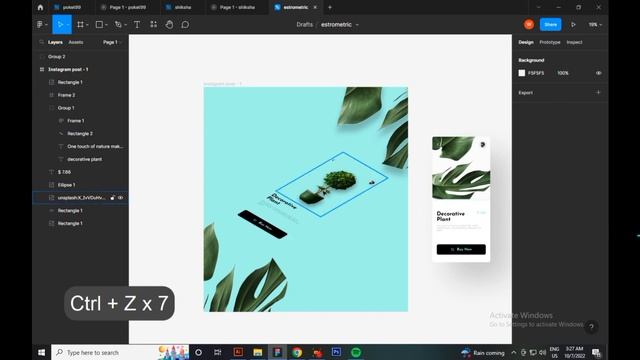
Task: Open the Pen tool options dropdown arrow
Action: (125, 25)
